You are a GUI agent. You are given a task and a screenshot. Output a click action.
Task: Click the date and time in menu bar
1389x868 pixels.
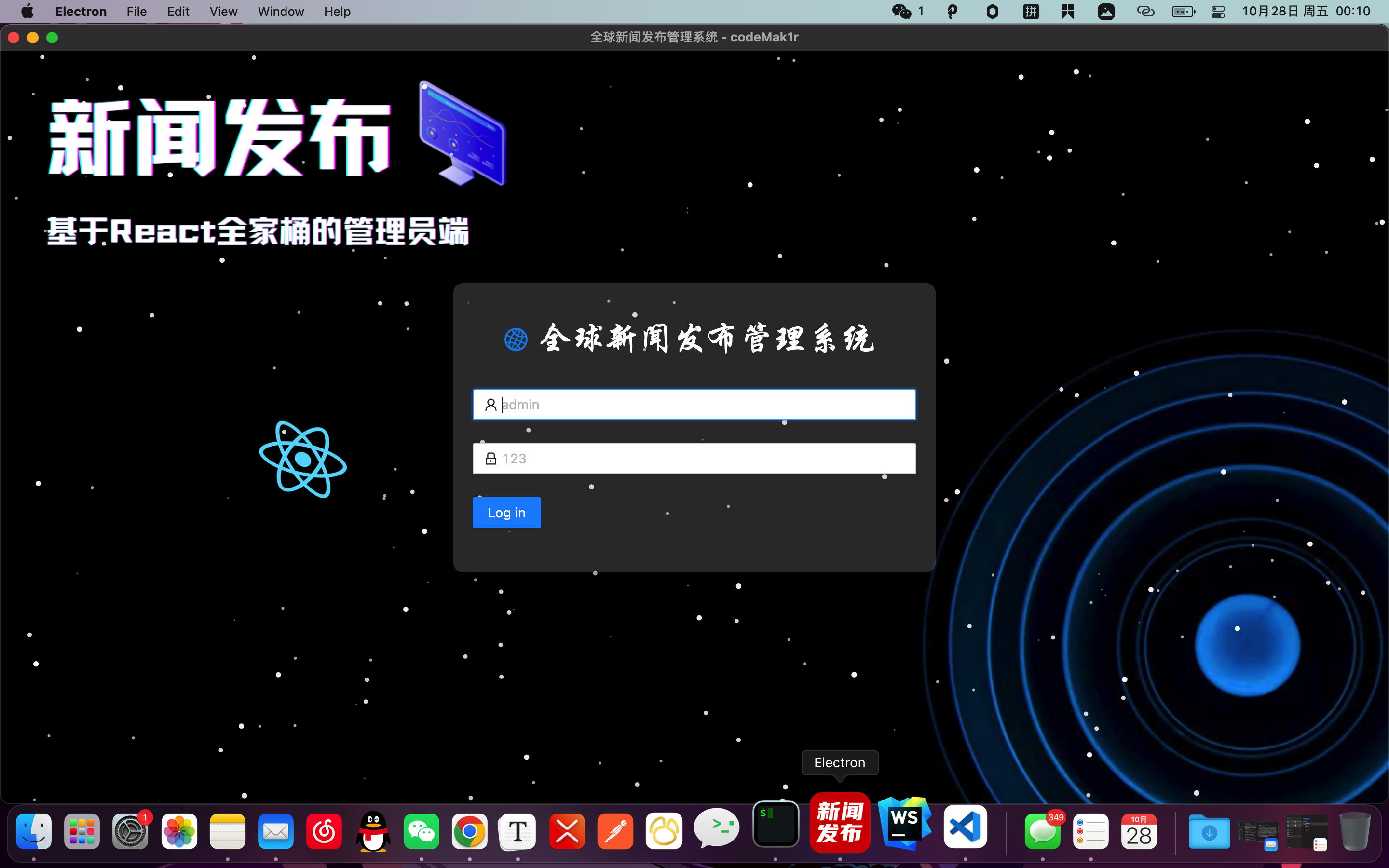point(1306,12)
